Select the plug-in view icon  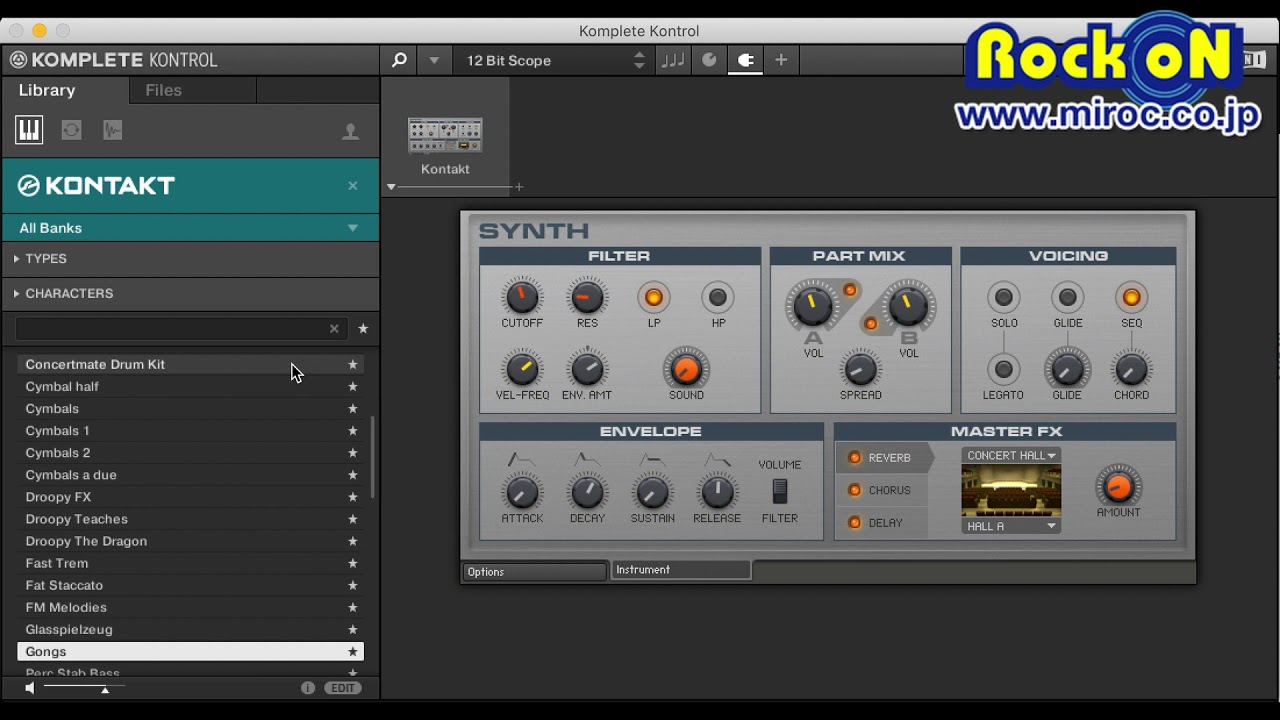(x=745, y=60)
